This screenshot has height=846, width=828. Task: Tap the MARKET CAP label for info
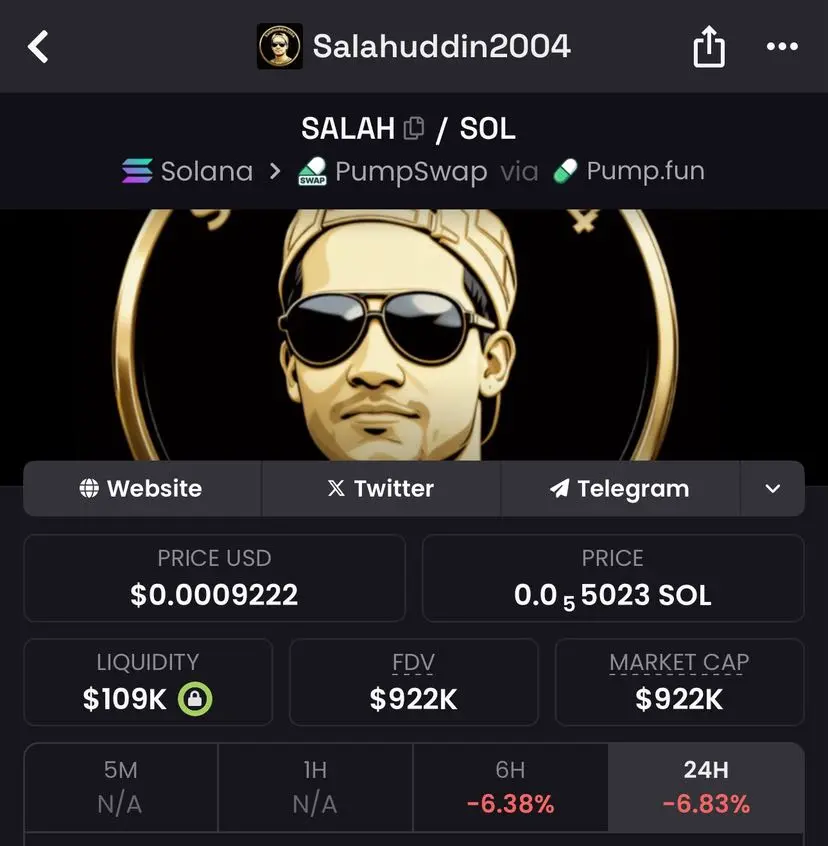679,663
